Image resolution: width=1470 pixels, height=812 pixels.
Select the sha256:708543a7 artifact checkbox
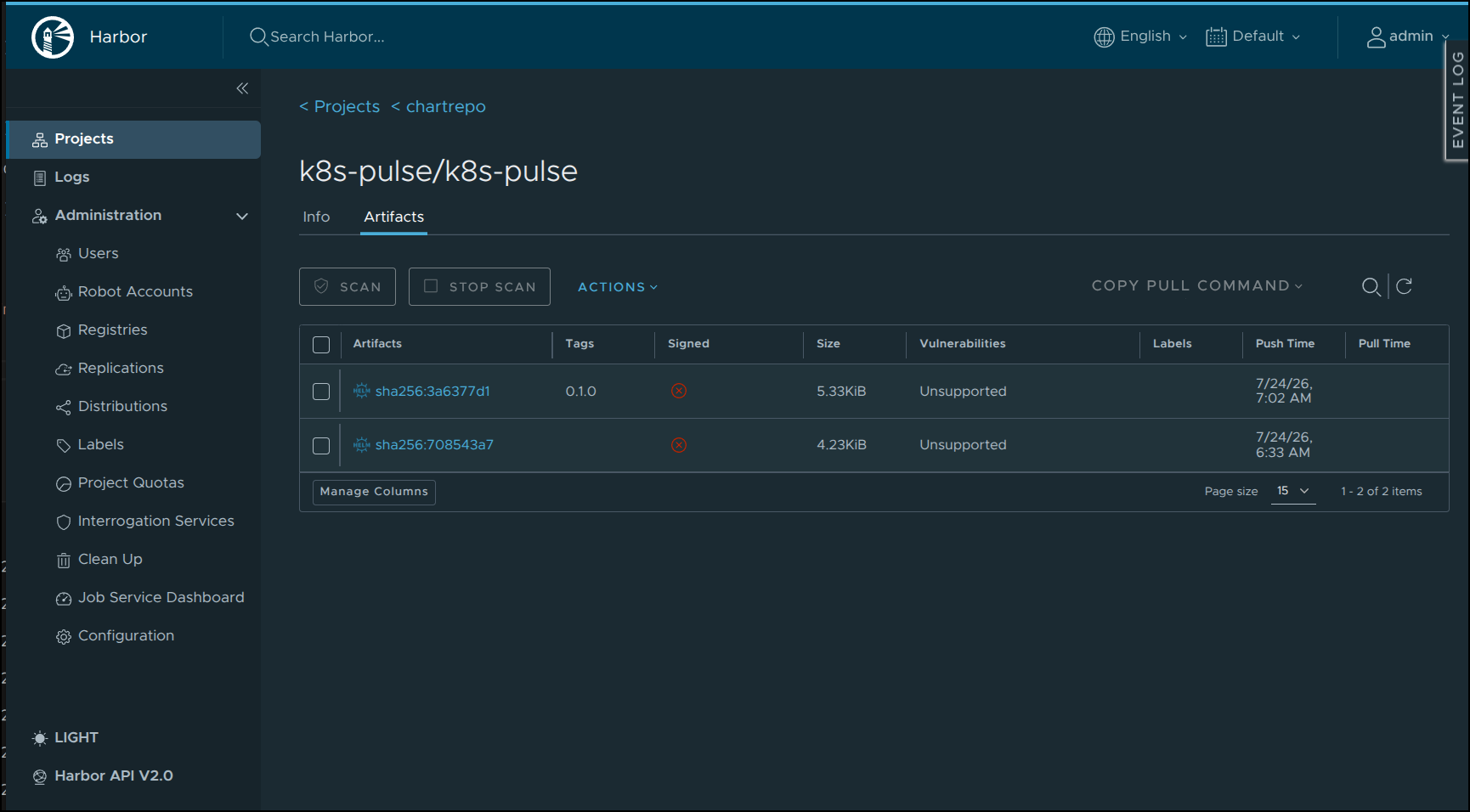pyautogui.click(x=321, y=446)
